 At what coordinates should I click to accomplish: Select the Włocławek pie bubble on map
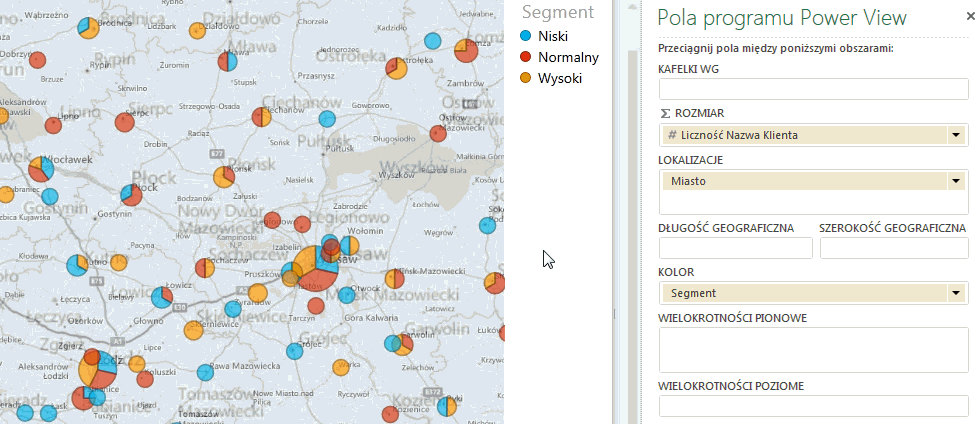41,168
